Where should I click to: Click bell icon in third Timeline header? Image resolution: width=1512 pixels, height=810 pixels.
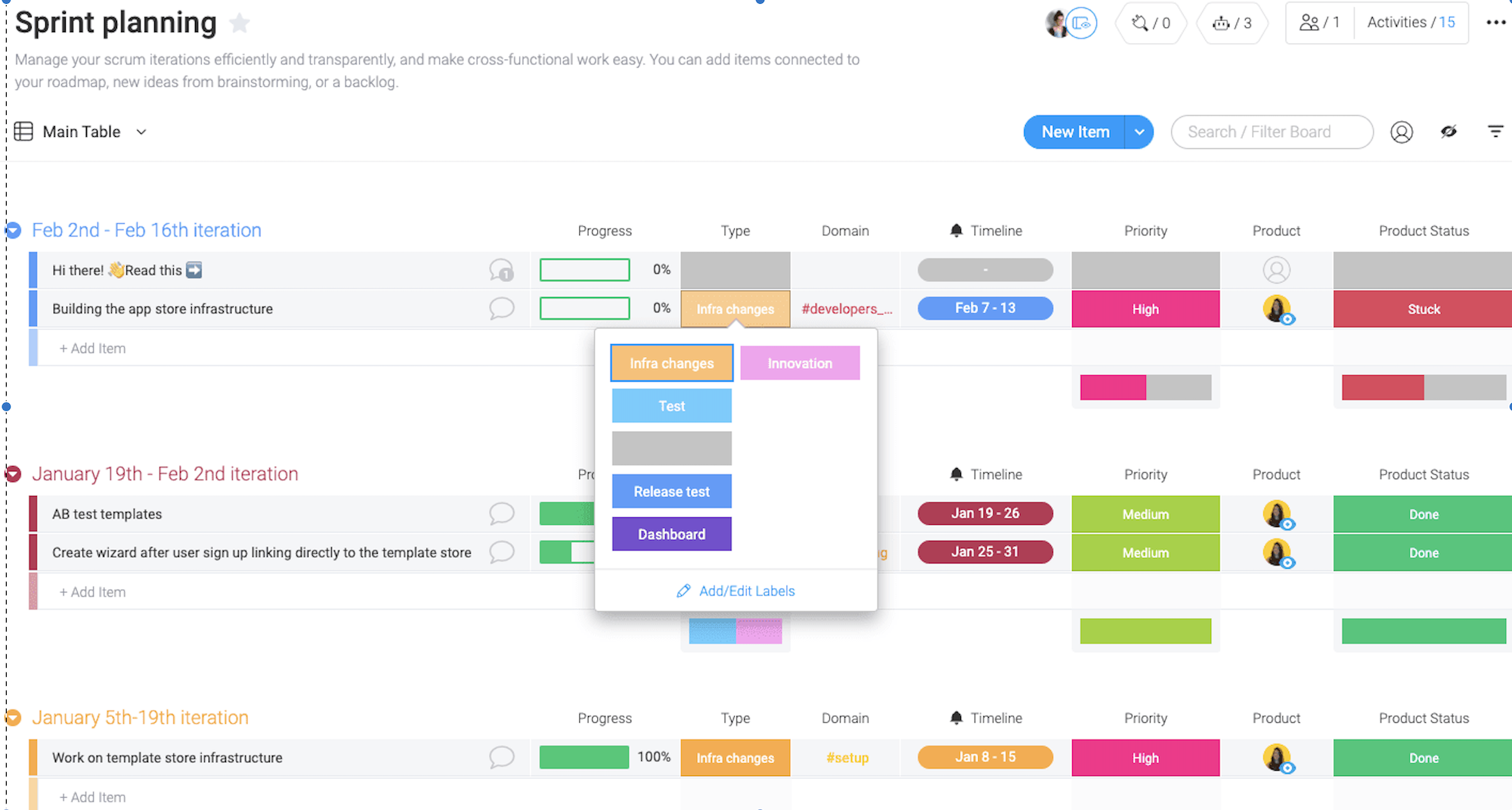click(x=956, y=717)
